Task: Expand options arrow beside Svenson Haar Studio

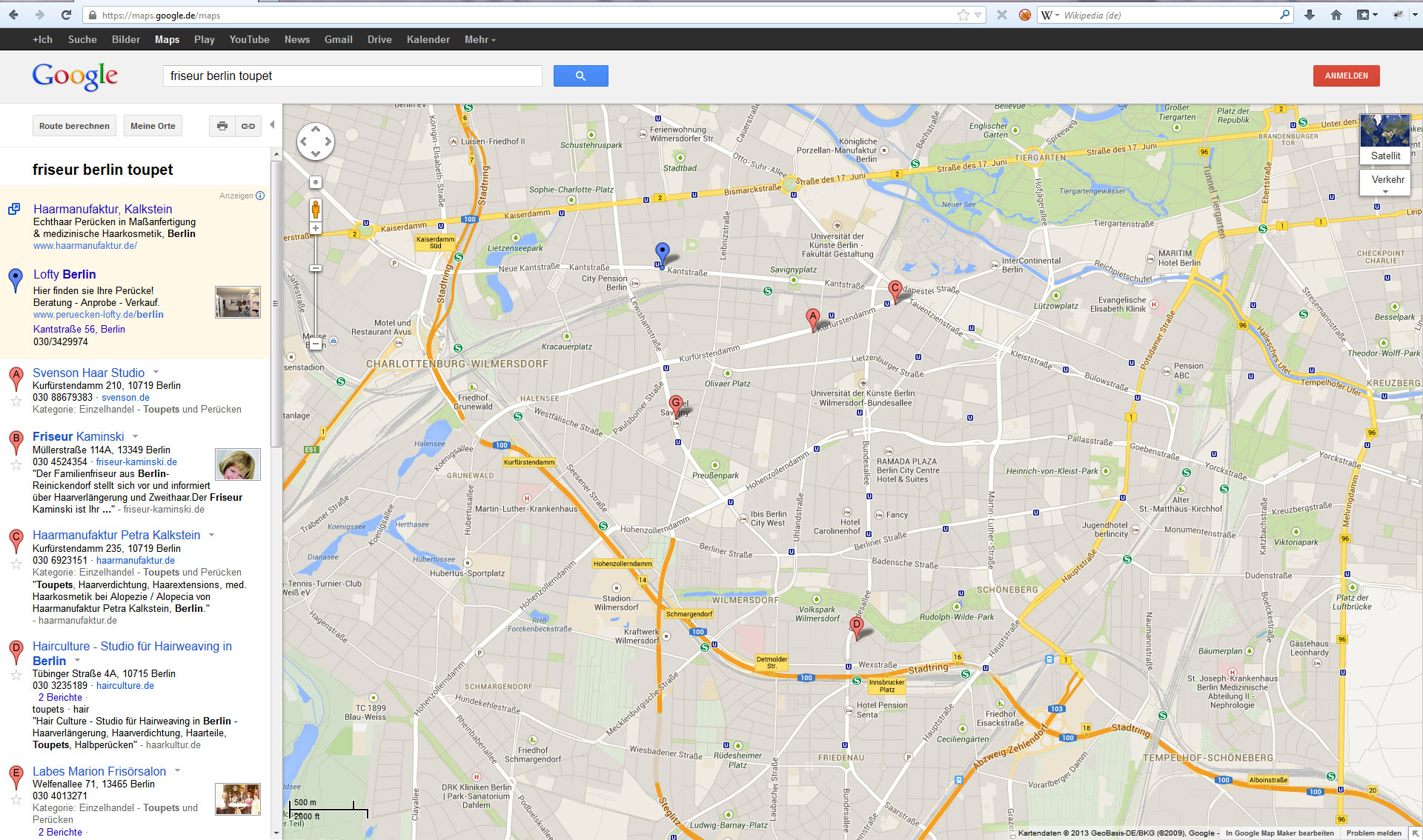Action: pos(156,372)
